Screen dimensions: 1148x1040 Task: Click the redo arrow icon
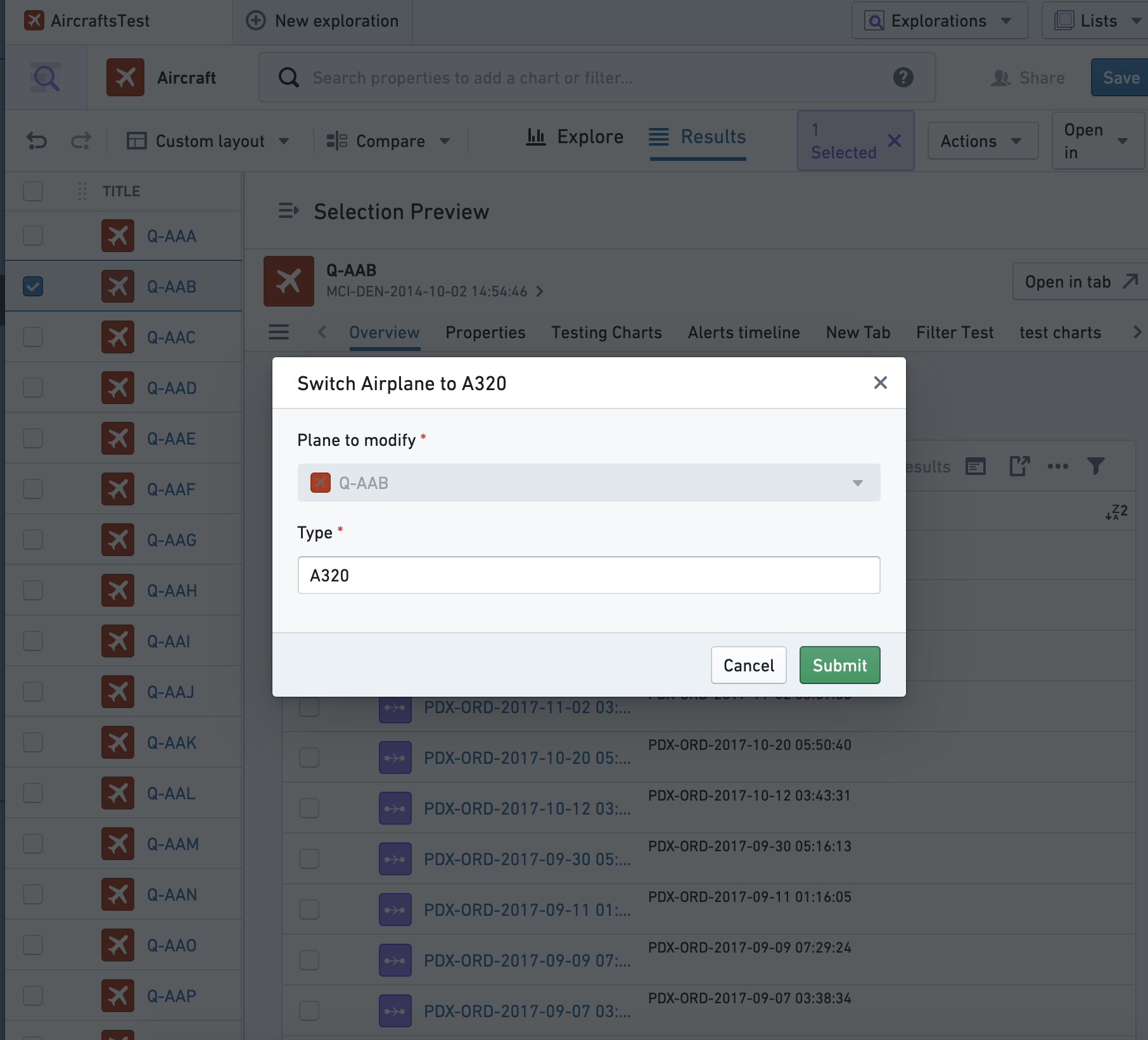coord(80,141)
